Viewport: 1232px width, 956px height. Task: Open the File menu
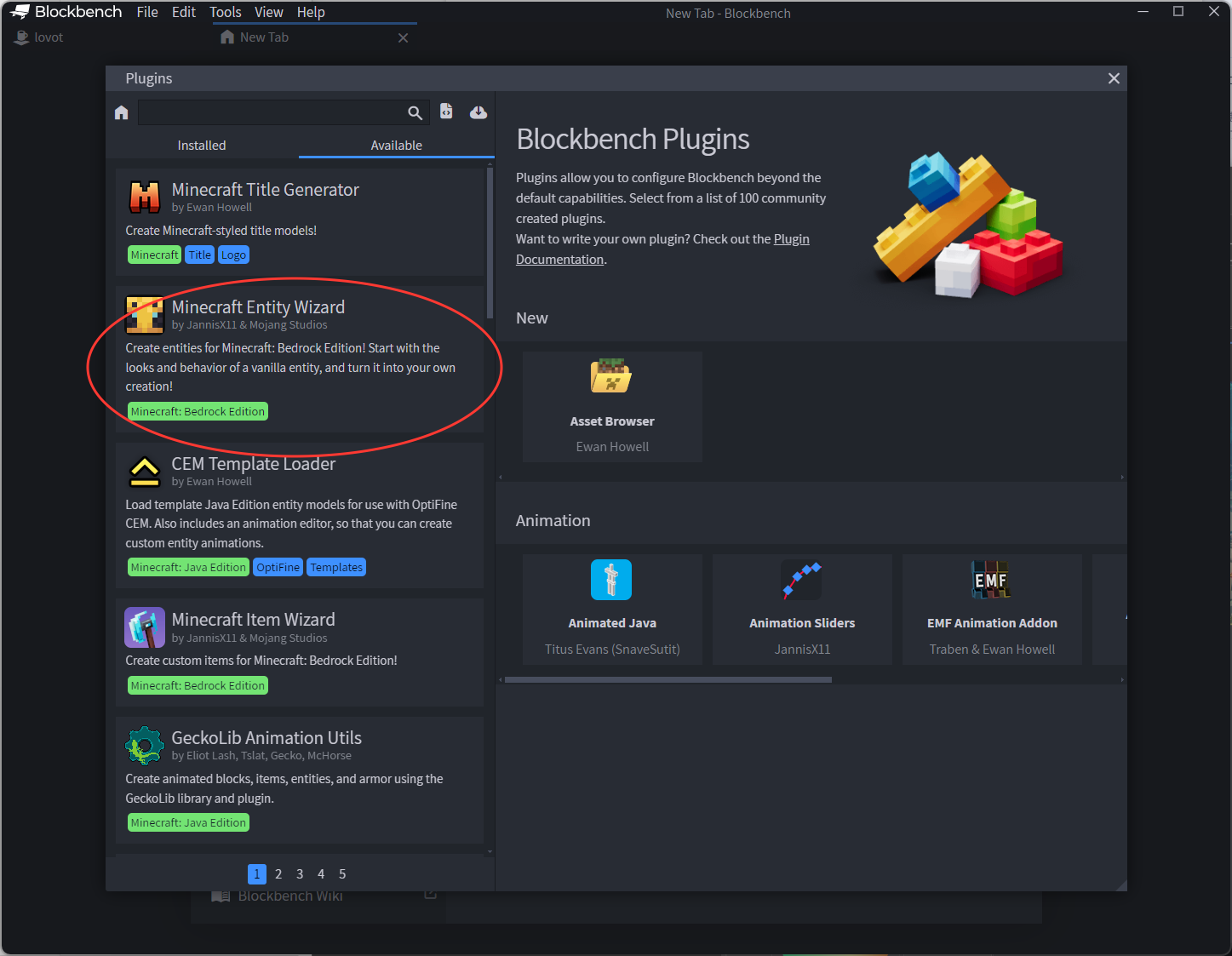click(x=147, y=12)
